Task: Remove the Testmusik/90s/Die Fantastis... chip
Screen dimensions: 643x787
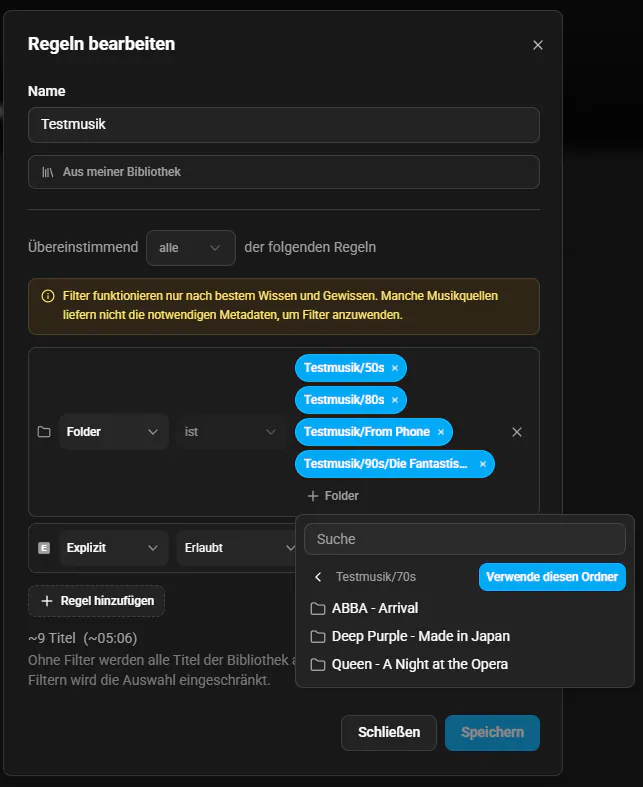Action: click(483, 464)
